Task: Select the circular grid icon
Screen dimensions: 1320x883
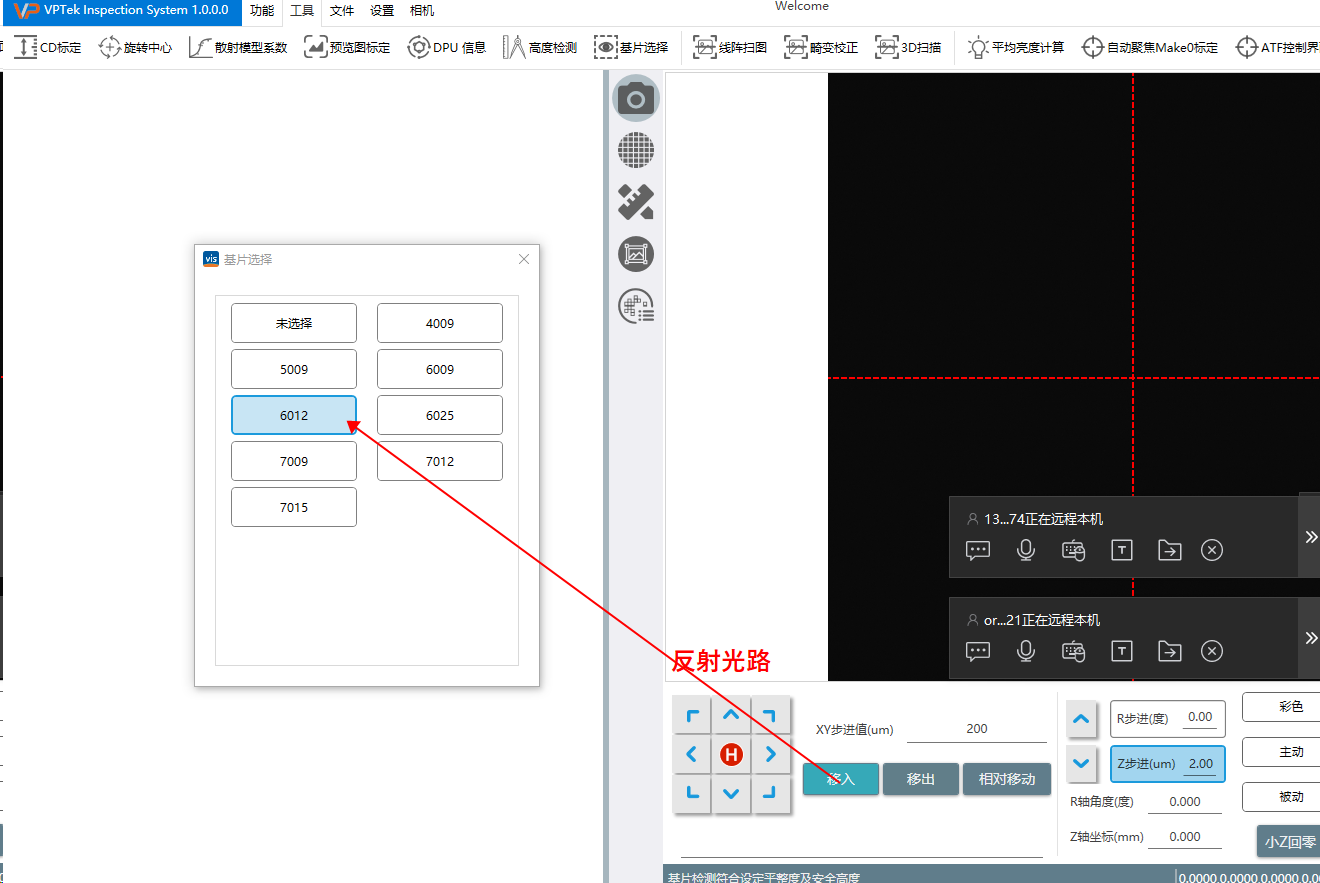Action: click(x=636, y=150)
